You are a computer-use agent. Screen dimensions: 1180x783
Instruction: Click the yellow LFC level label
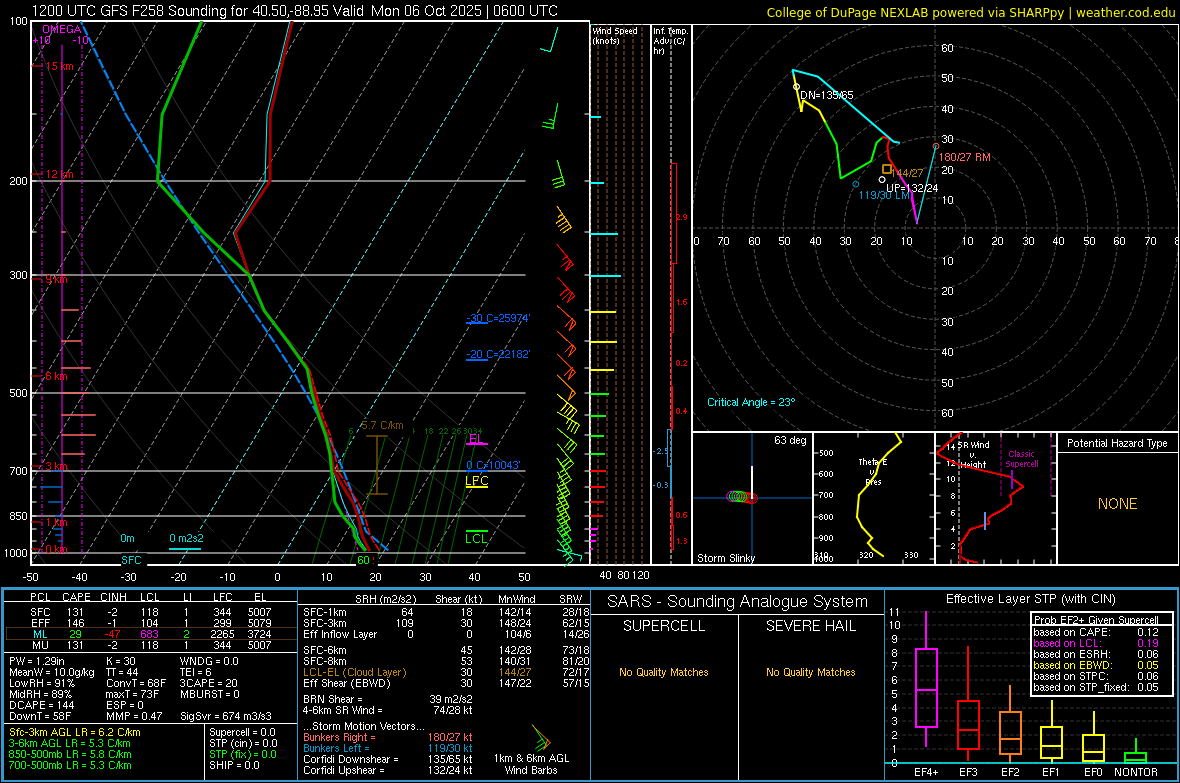[x=476, y=481]
